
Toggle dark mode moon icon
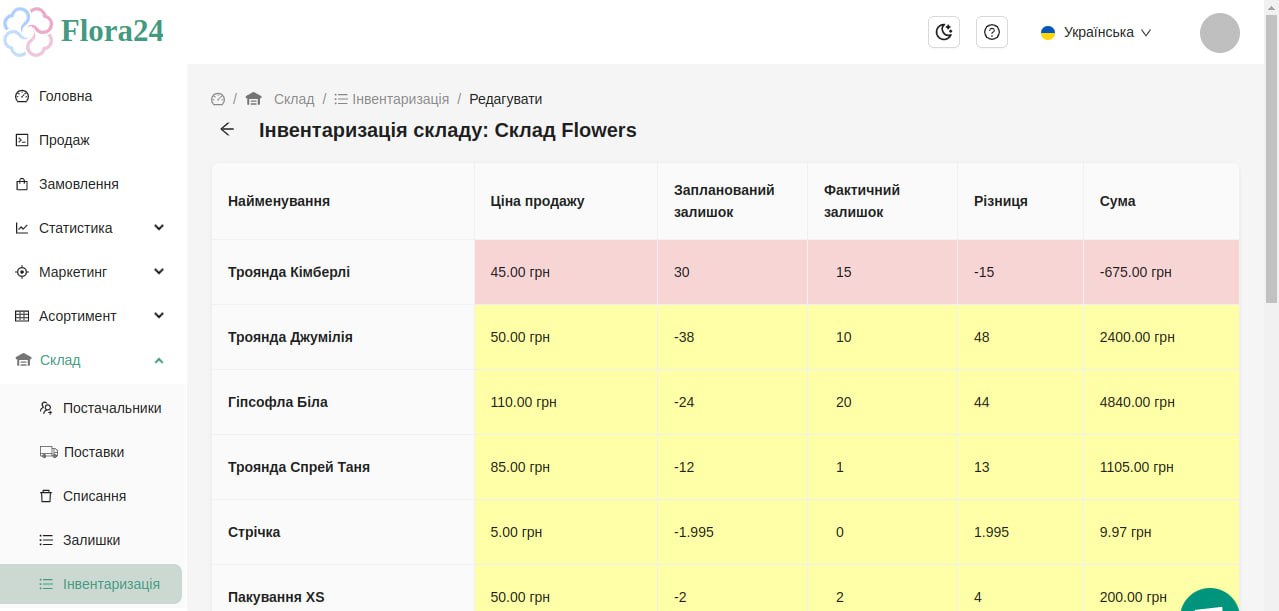pos(944,32)
